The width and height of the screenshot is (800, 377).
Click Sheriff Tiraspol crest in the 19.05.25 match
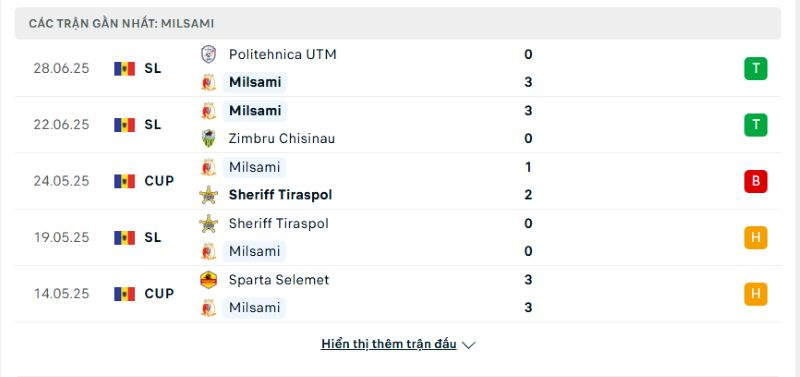coord(208,223)
